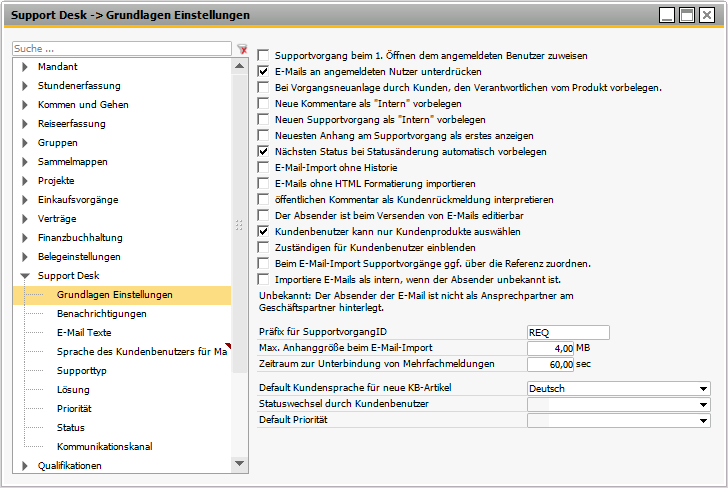Toggle E-Mails ohne HTML Formatierung importieren
Screen dimensions: 728x488
click(263, 183)
